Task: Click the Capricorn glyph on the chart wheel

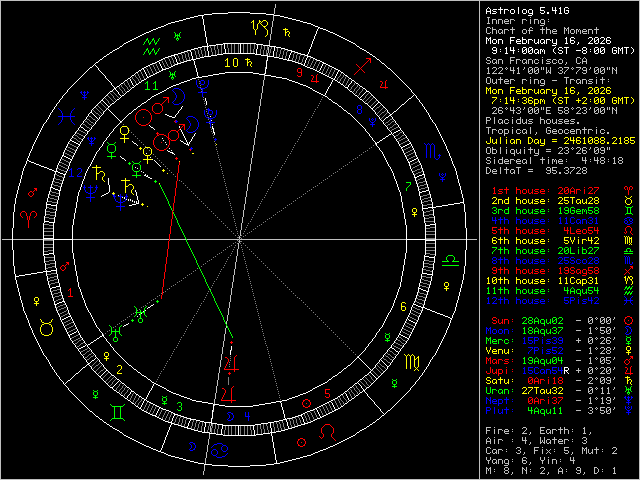Action: [260, 30]
